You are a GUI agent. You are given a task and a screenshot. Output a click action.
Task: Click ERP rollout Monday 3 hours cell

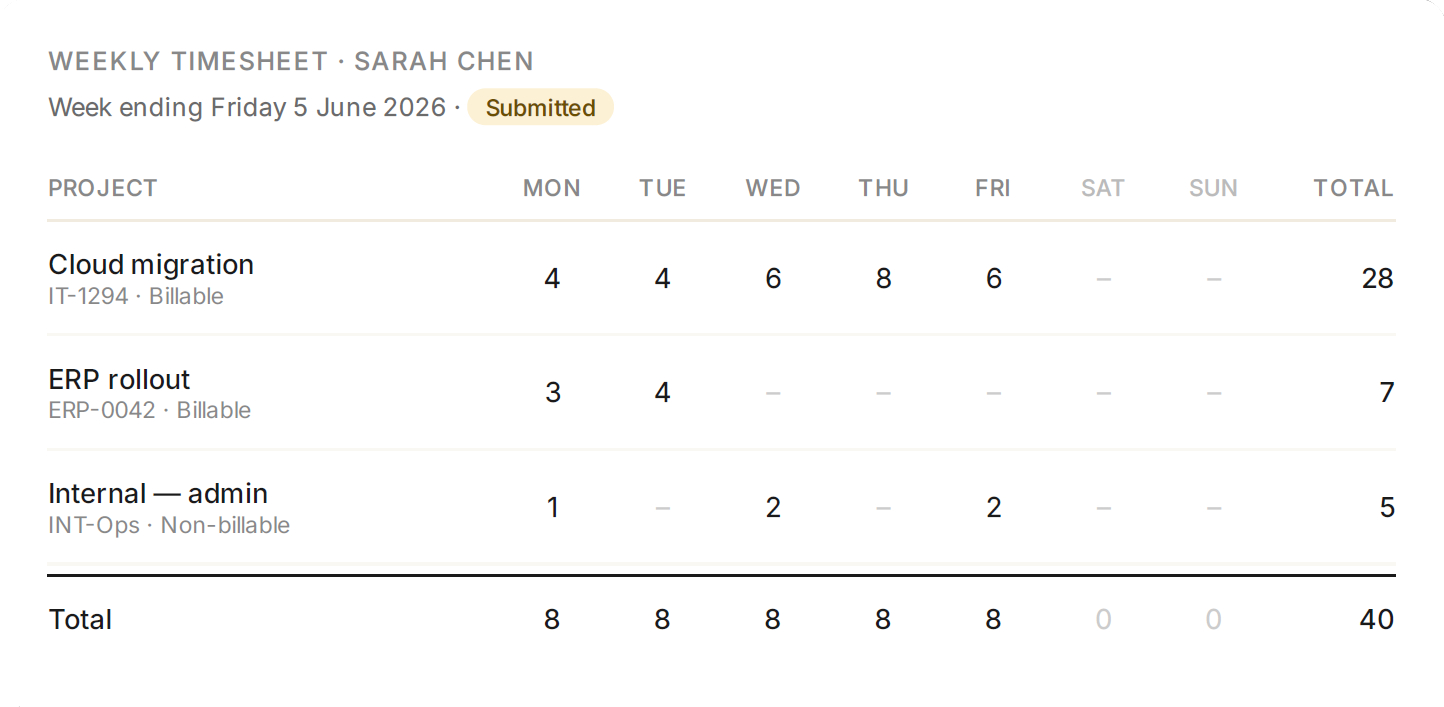[552, 393]
